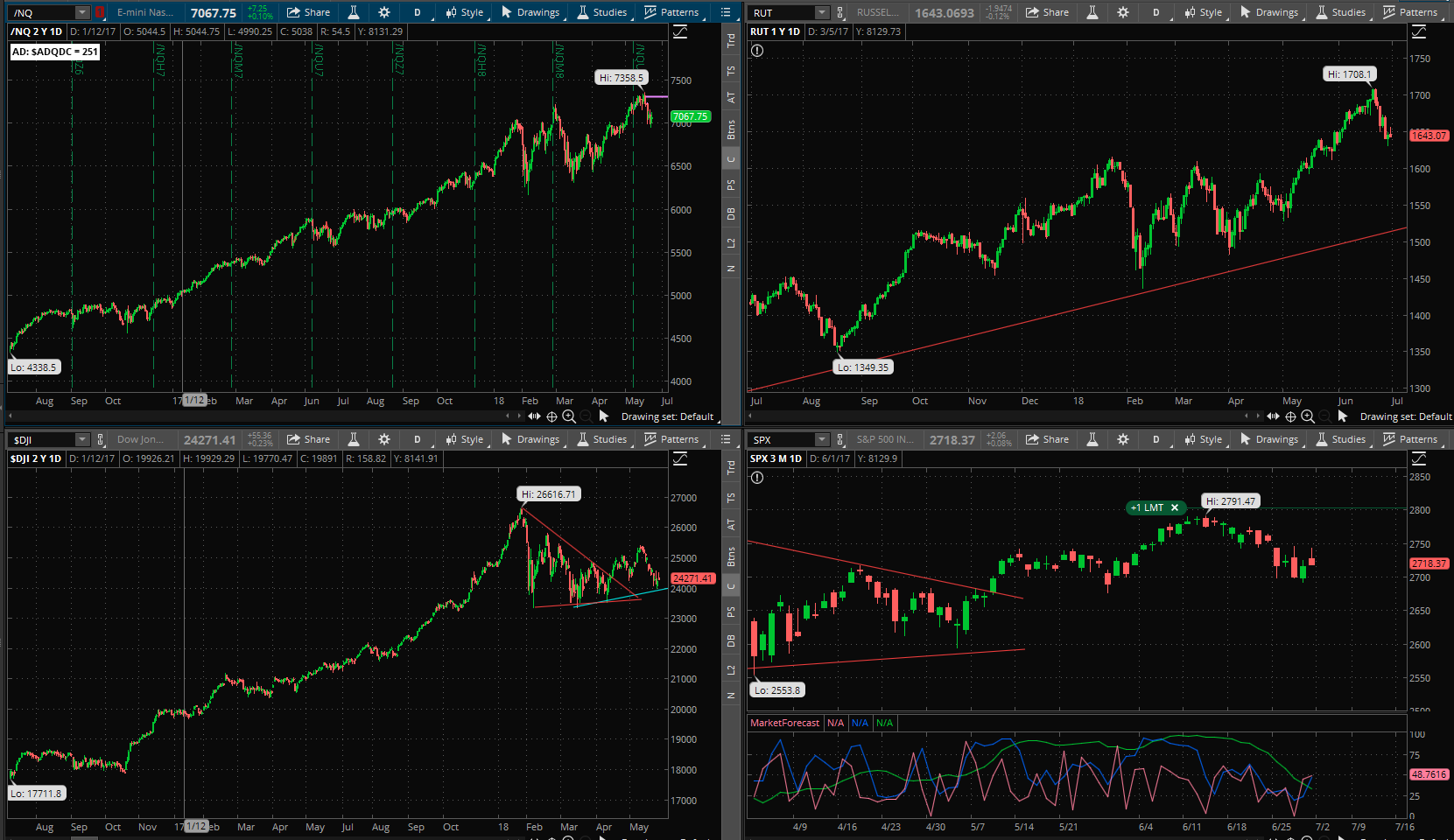Click the AD: $ADQDC = 251 label
Image resolution: width=1454 pixels, height=840 pixels.
click(55, 52)
